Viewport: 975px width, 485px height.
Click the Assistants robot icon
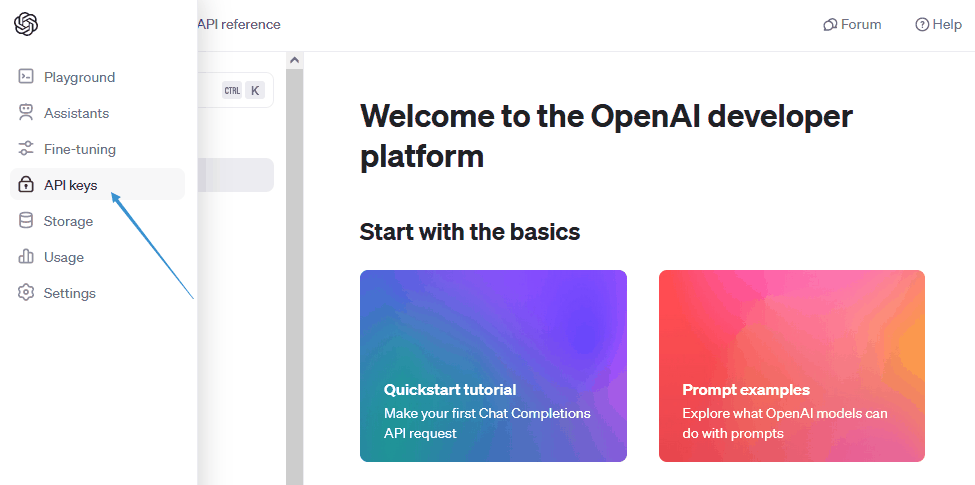[x=25, y=113]
